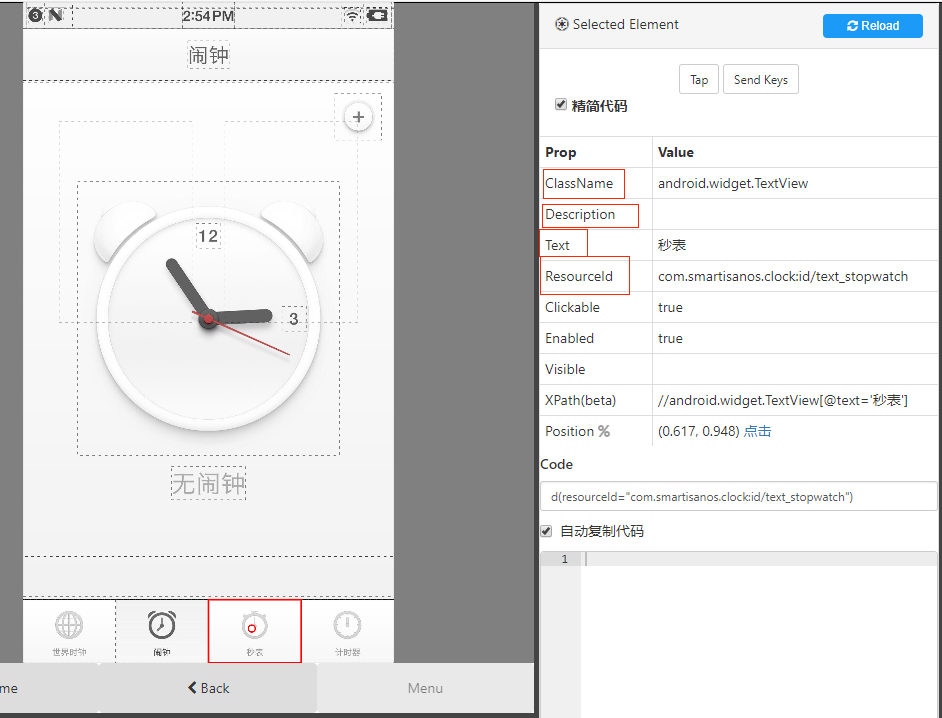Viewport: 942px width, 718px height.
Task: Click the N notification icon in status bar
Action: tap(55, 15)
